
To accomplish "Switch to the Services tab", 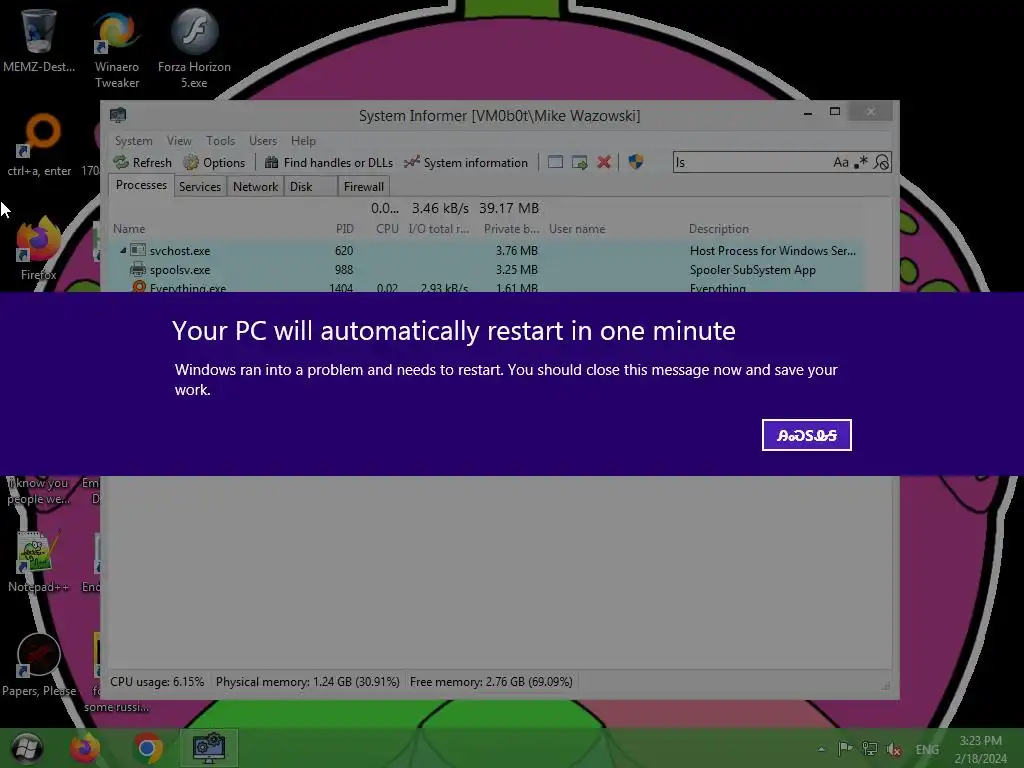I will [200, 187].
